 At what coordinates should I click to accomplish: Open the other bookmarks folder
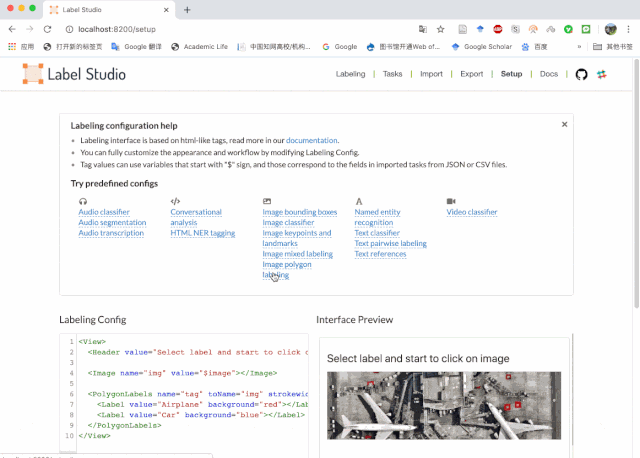613,47
